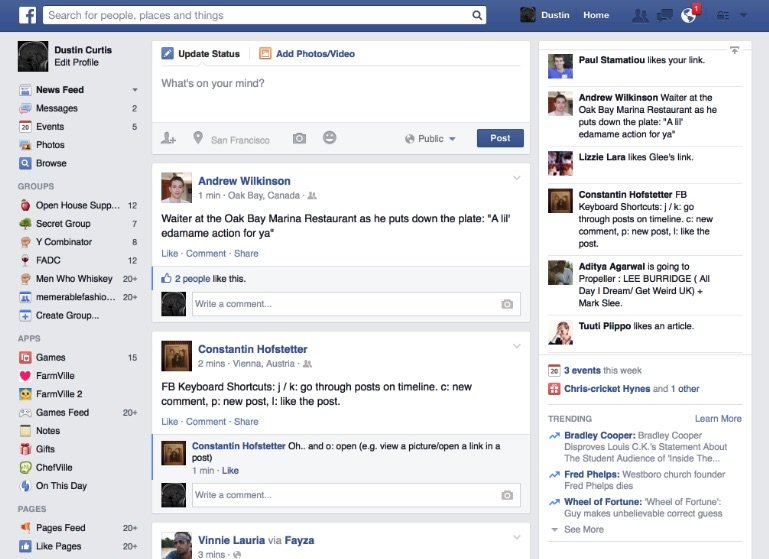Viewport: 769px width, 559px height.
Task: Attach photo to Andrew Wilkinson comment
Action: [507, 303]
